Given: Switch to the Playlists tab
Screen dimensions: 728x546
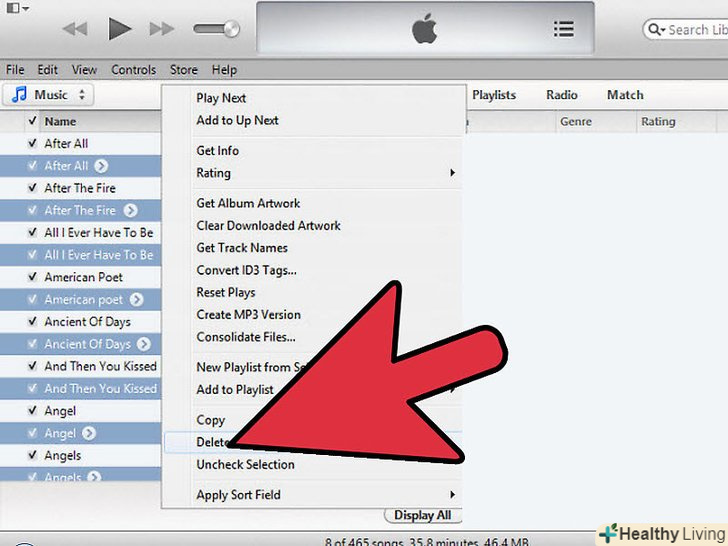Looking at the screenshot, I should (494, 95).
